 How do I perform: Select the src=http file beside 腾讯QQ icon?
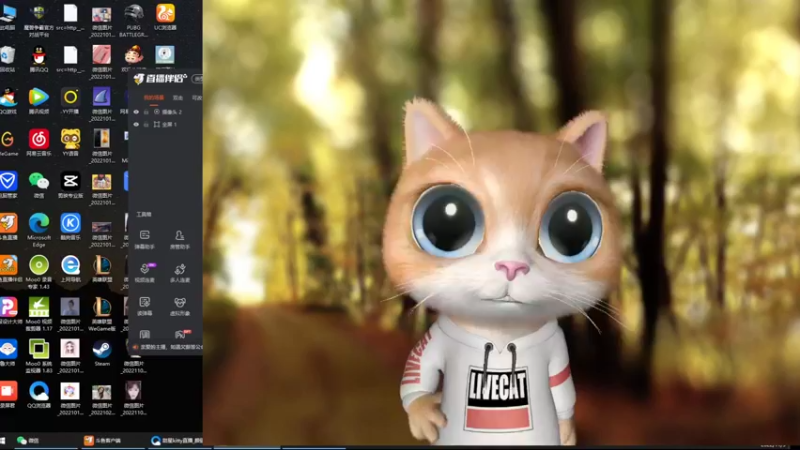70,59
